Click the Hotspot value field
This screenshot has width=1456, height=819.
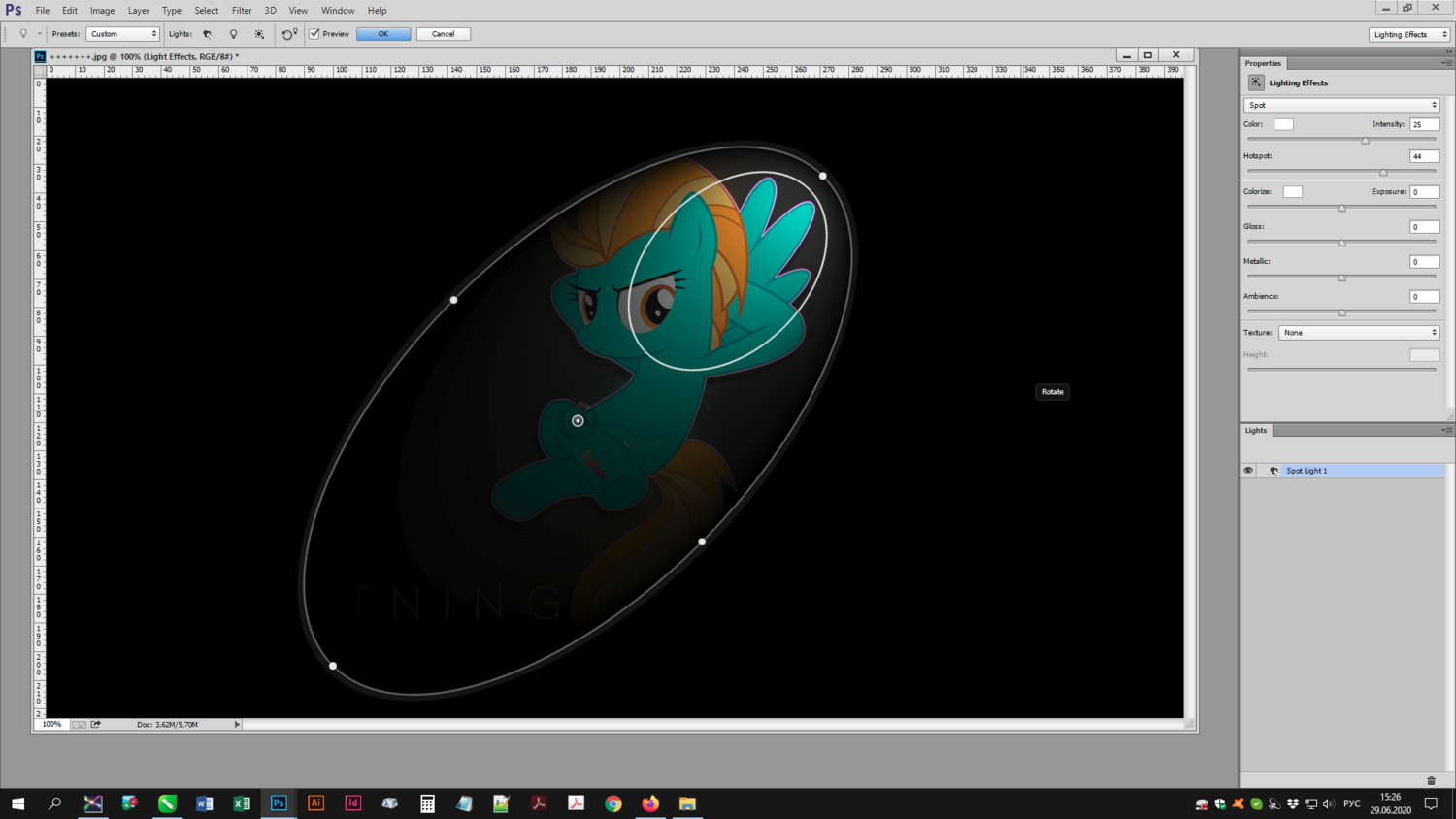point(1424,156)
